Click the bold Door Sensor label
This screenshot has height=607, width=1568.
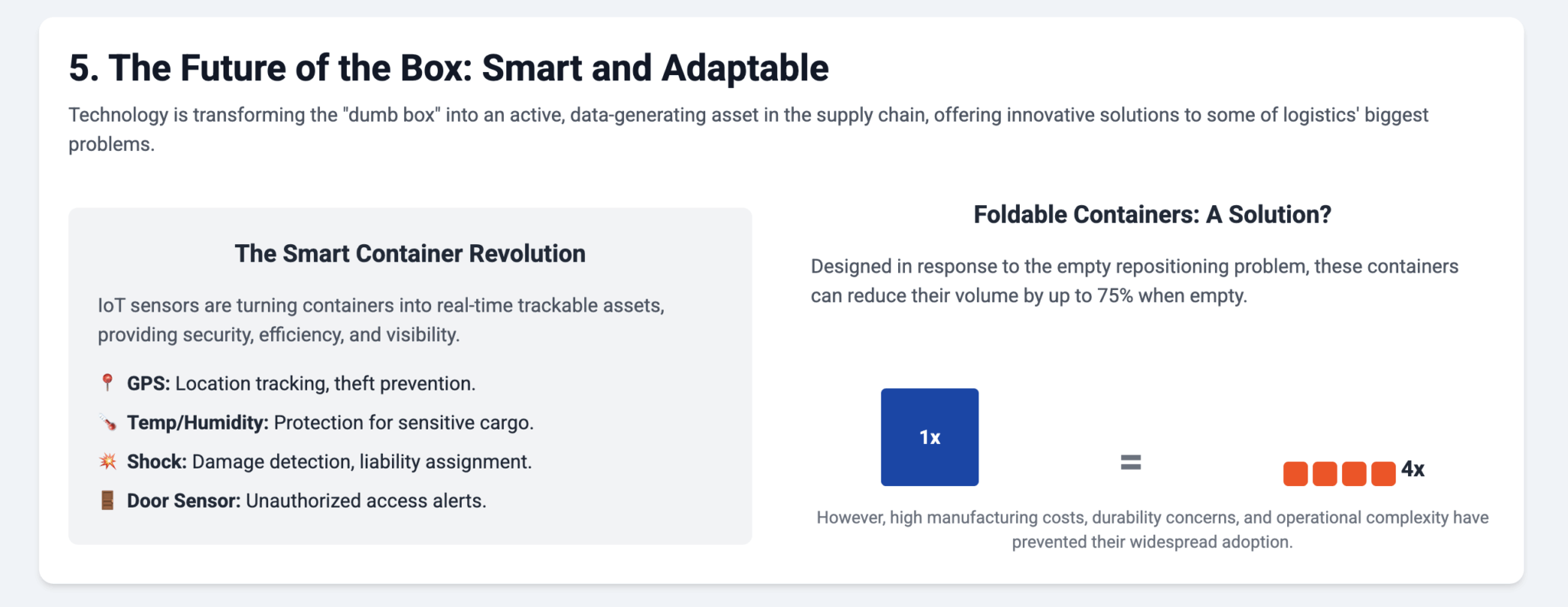[184, 501]
